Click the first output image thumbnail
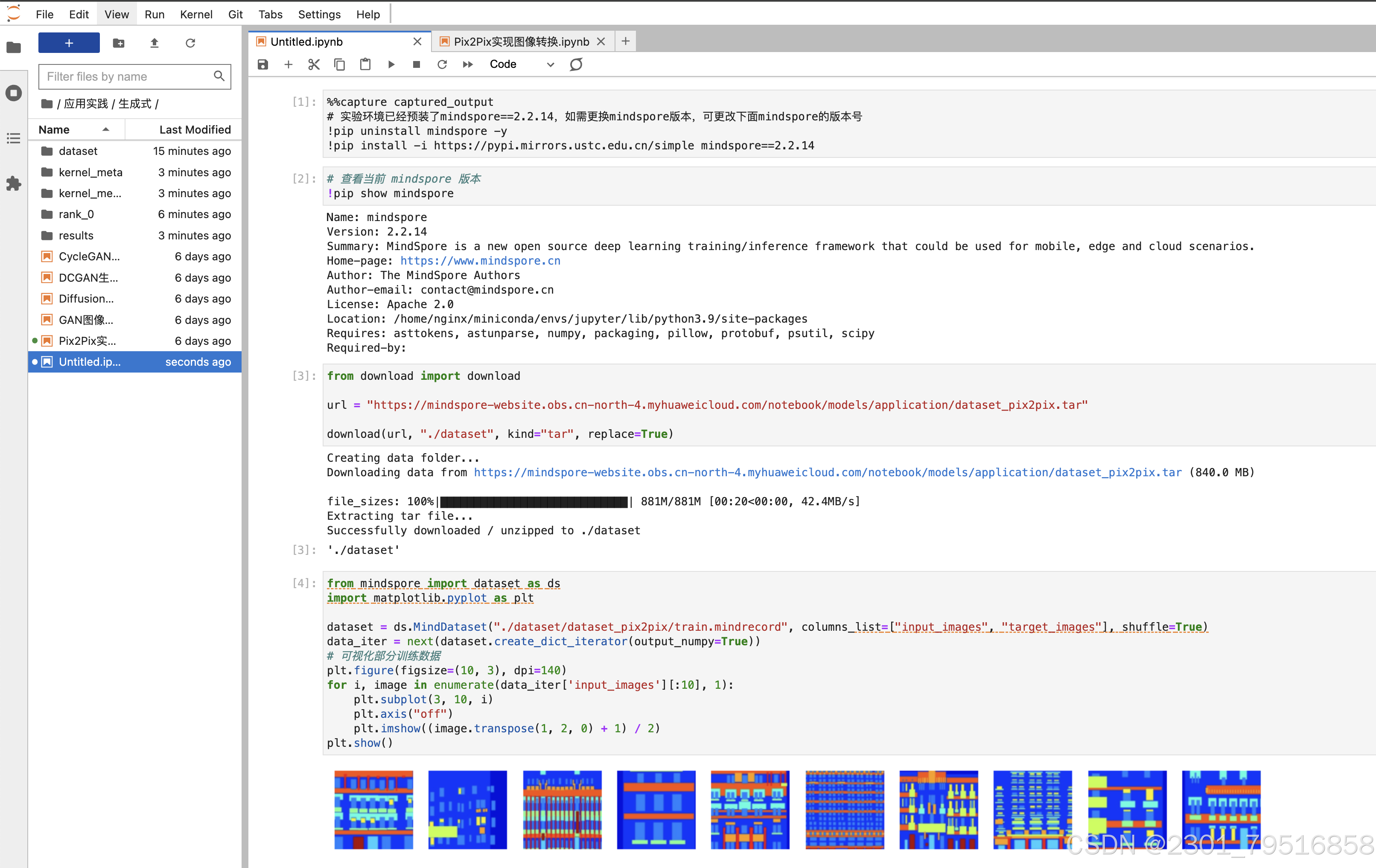 374,809
